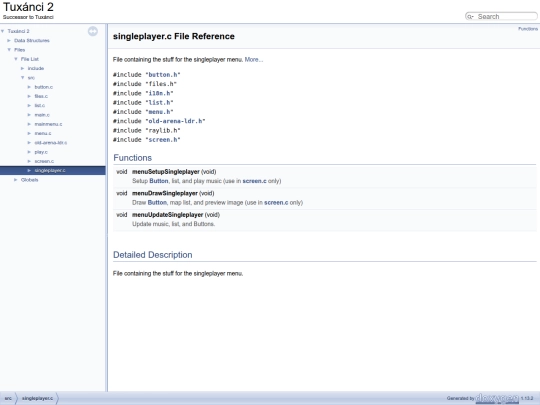Click src in the footer breadcrumb
This screenshot has width=540, height=405.
(x=8, y=398)
